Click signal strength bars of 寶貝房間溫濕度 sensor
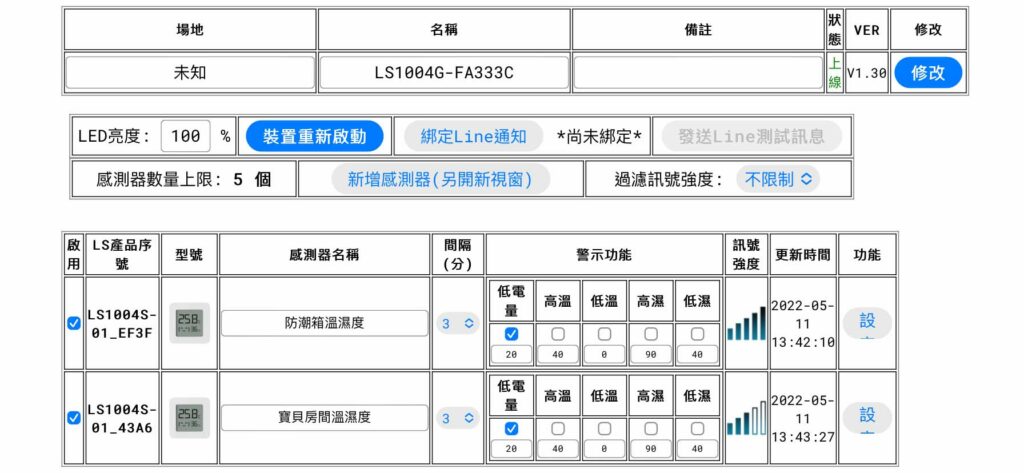Image resolution: width=1024 pixels, height=473 pixels. tap(746, 417)
